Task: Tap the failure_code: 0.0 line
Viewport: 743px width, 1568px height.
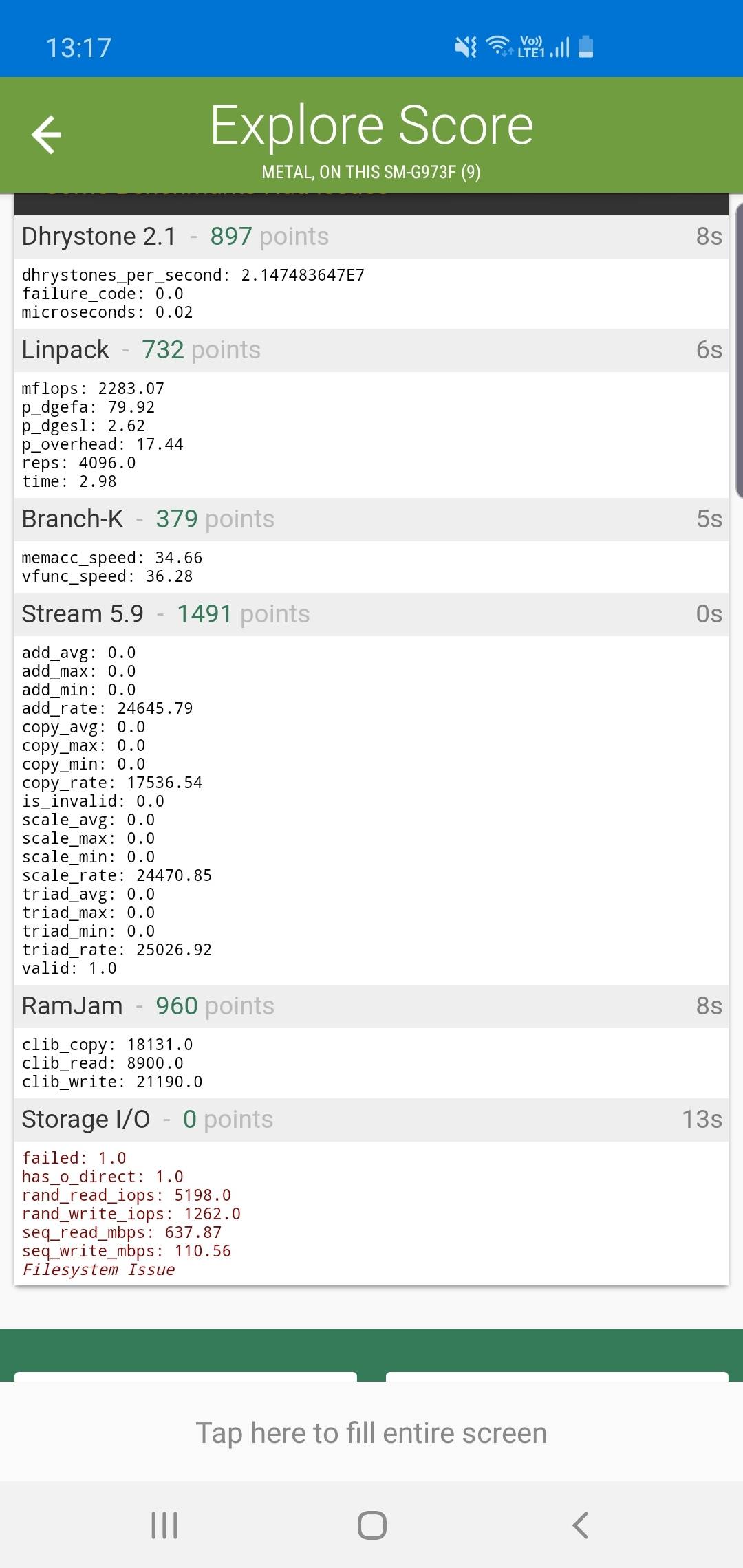Action: point(103,294)
